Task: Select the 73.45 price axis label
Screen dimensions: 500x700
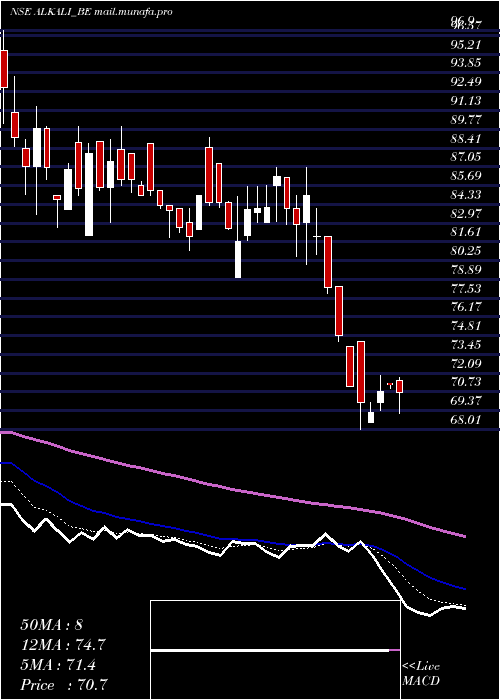Action: click(x=466, y=345)
